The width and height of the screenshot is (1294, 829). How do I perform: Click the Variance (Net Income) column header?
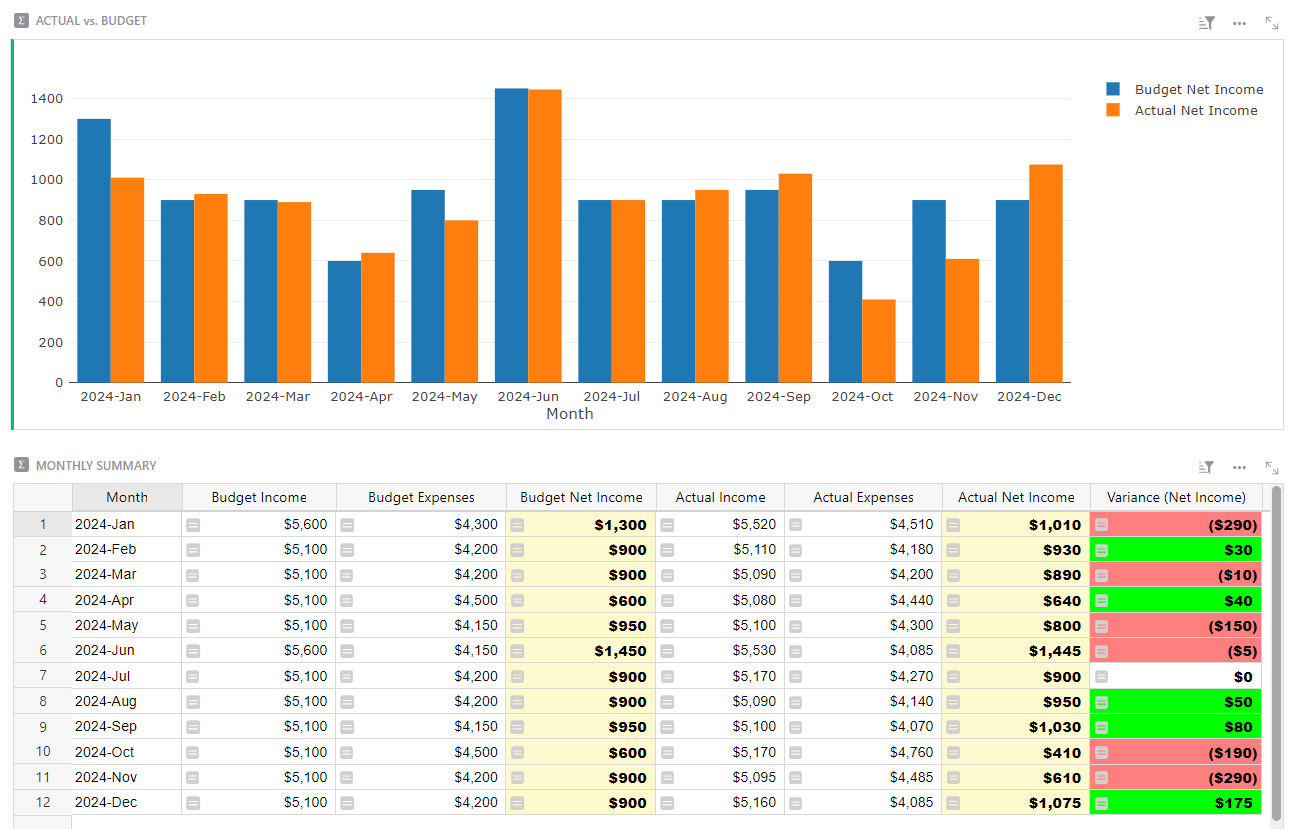(x=1175, y=497)
